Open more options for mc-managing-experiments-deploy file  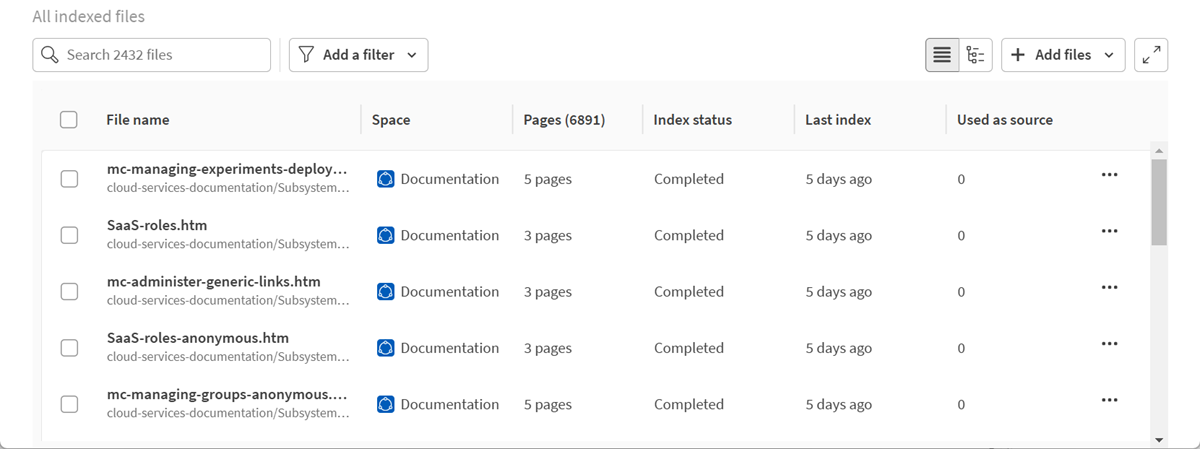tap(1108, 175)
